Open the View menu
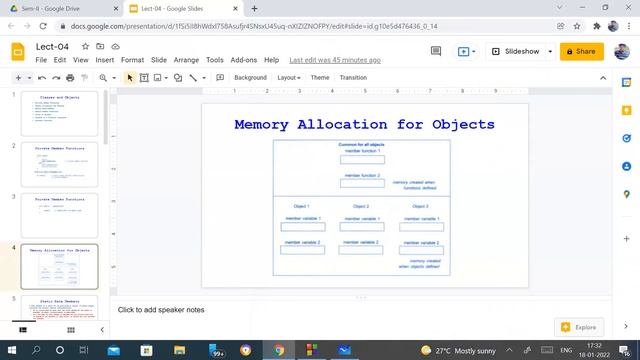640x360 pixels. 81,60
